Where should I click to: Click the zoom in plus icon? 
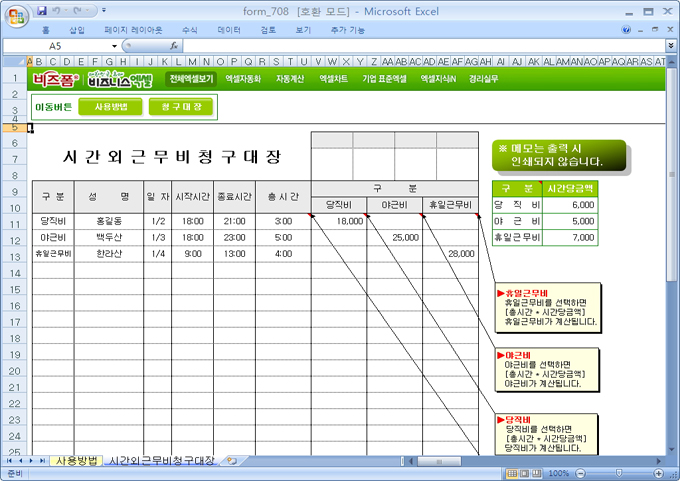[659, 473]
